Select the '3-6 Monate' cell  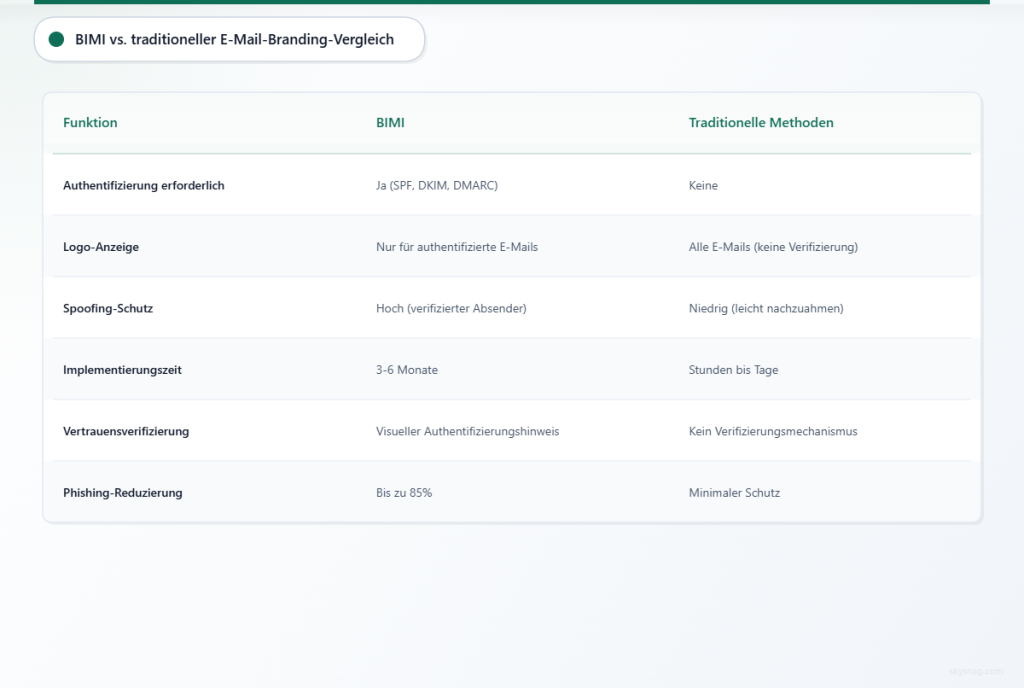407,369
